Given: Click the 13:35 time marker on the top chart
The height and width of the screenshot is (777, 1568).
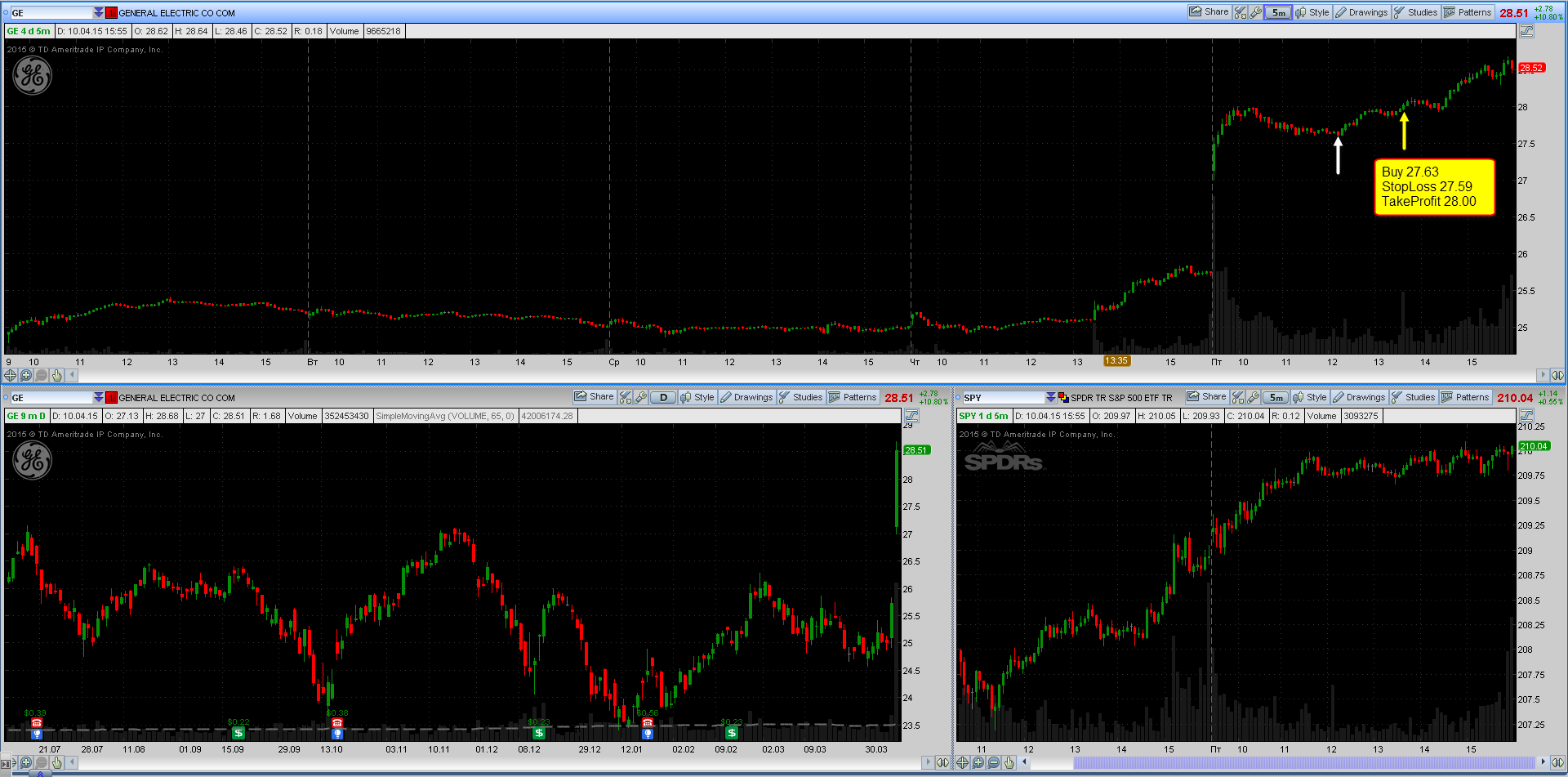Looking at the screenshot, I should pos(1116,361).
